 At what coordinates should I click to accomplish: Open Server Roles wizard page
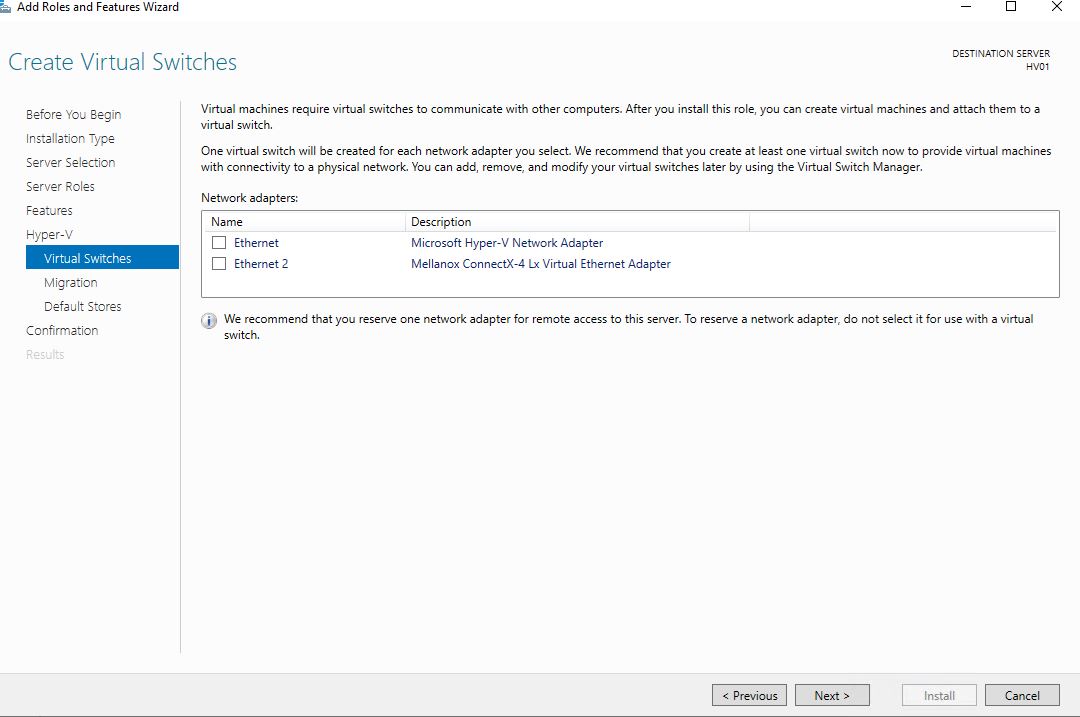[x=60, y=187]
